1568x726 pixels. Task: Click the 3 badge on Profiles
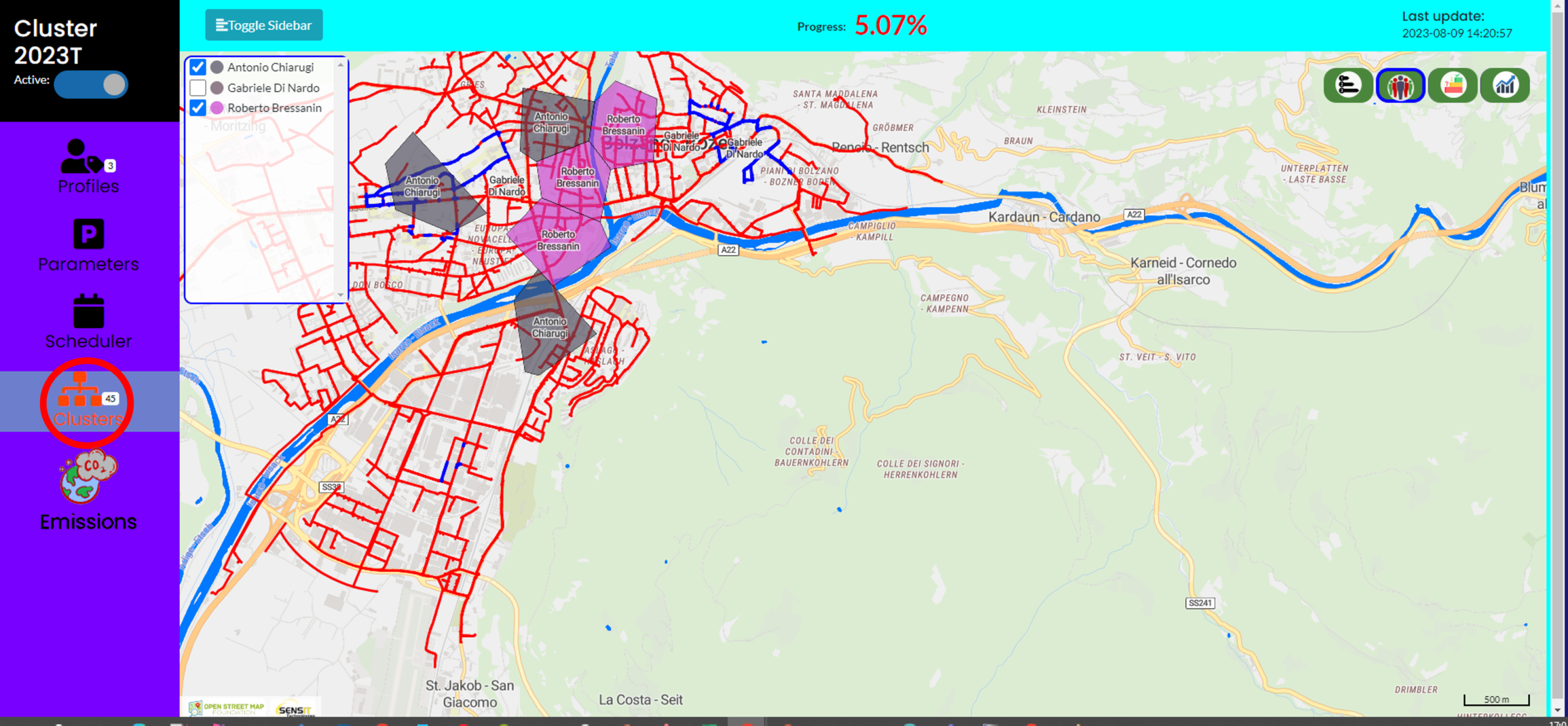point(110,165)
